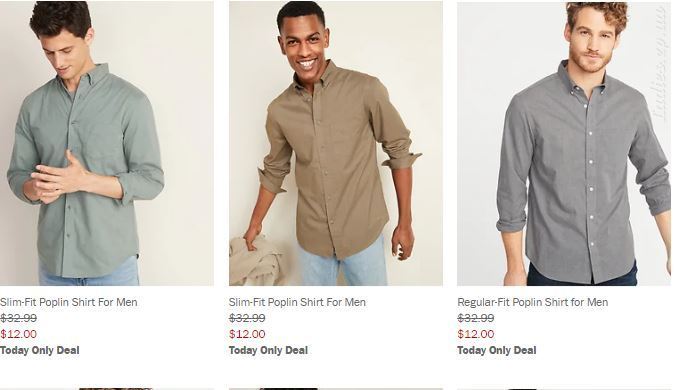Click crossed-out $32.99 under gray shirt
The height and width of the screenshot is (390, 674).
(x=476, y=318)
